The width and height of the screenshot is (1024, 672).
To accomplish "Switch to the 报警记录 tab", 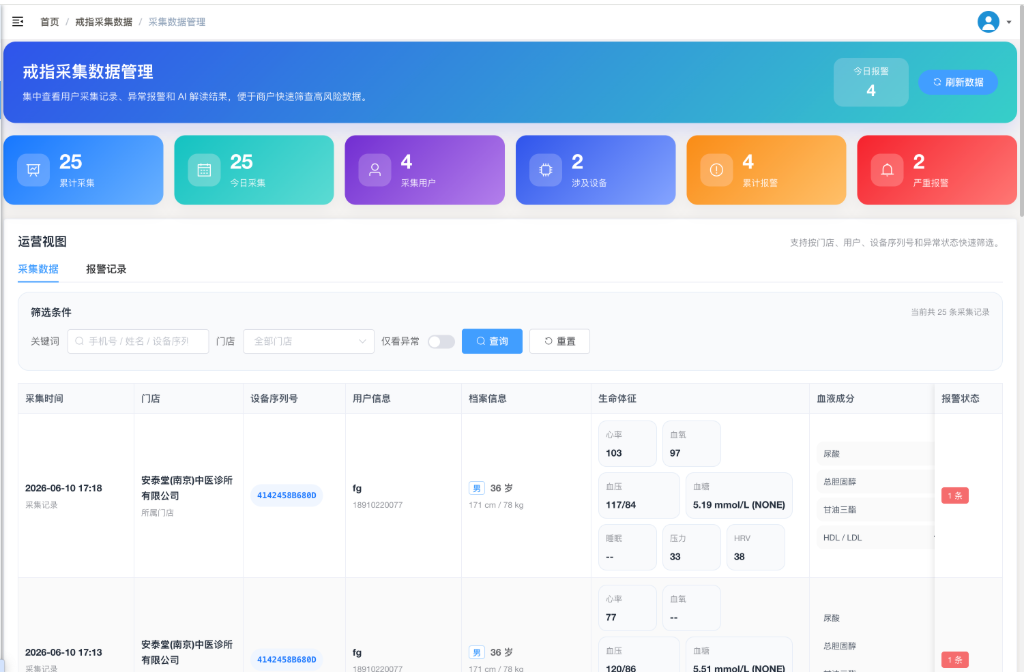I will click(x=106, y=269).
